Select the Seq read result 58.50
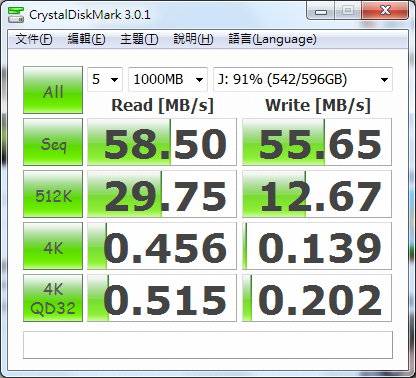Viewport: 416px width, 378px height. point(162,142)
